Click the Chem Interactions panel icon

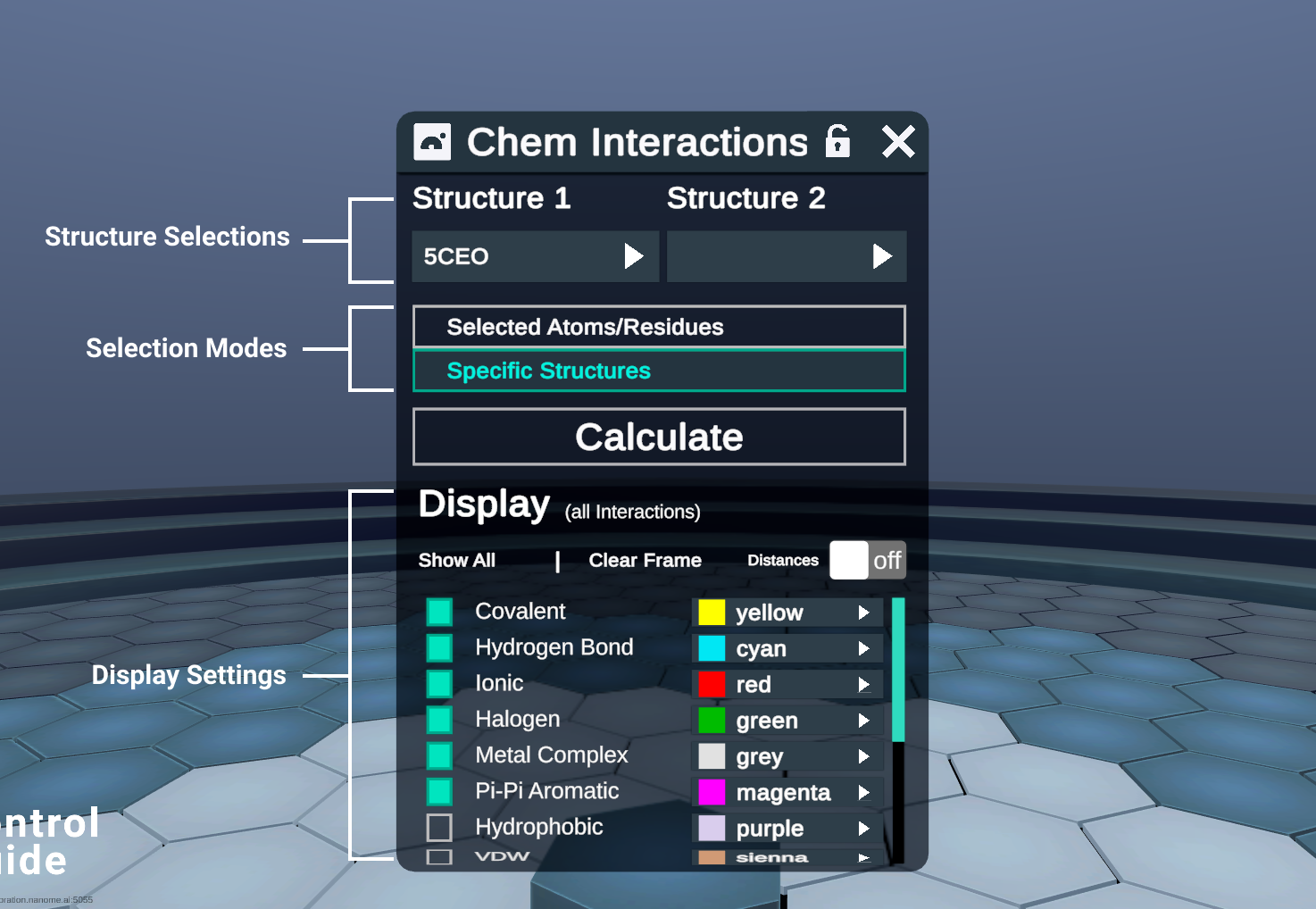click(432, 141)
